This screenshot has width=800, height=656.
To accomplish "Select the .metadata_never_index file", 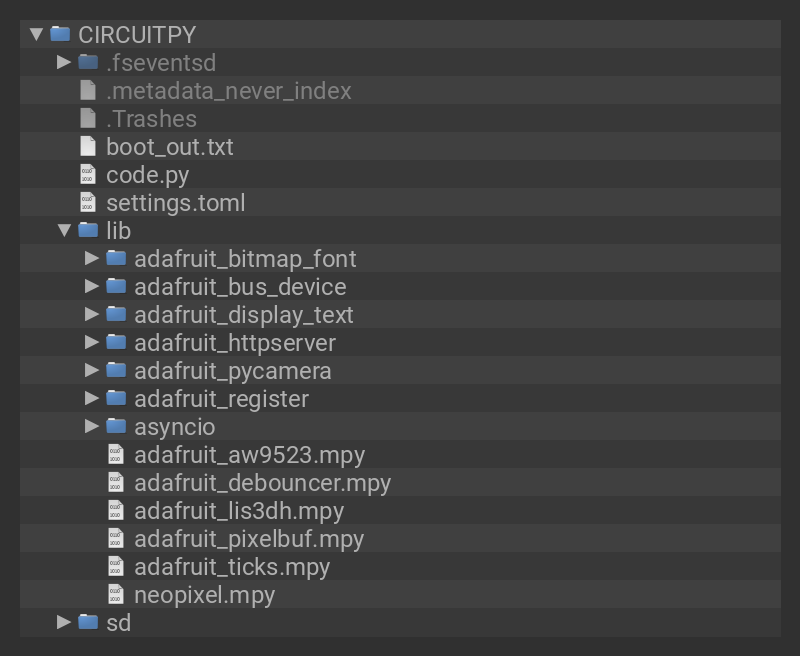I will click(x=228, y=90).
